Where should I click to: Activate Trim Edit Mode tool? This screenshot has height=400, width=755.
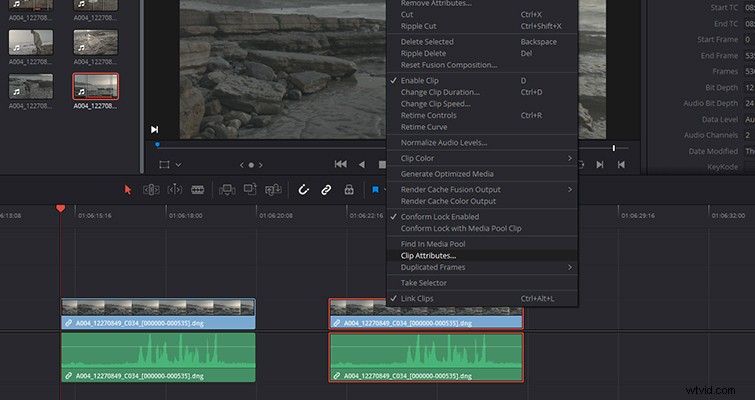click(x=151, y=190)
